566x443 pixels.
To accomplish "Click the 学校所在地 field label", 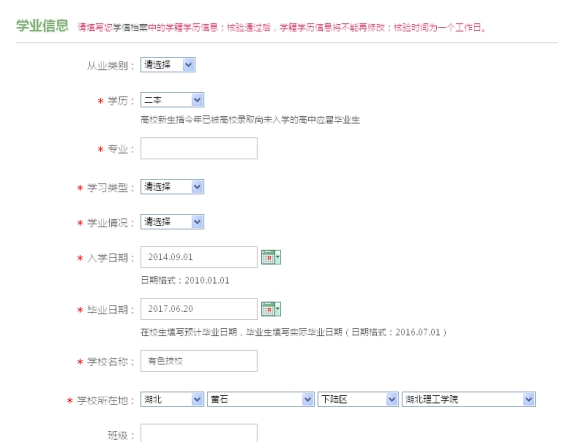I will [105, 400].
